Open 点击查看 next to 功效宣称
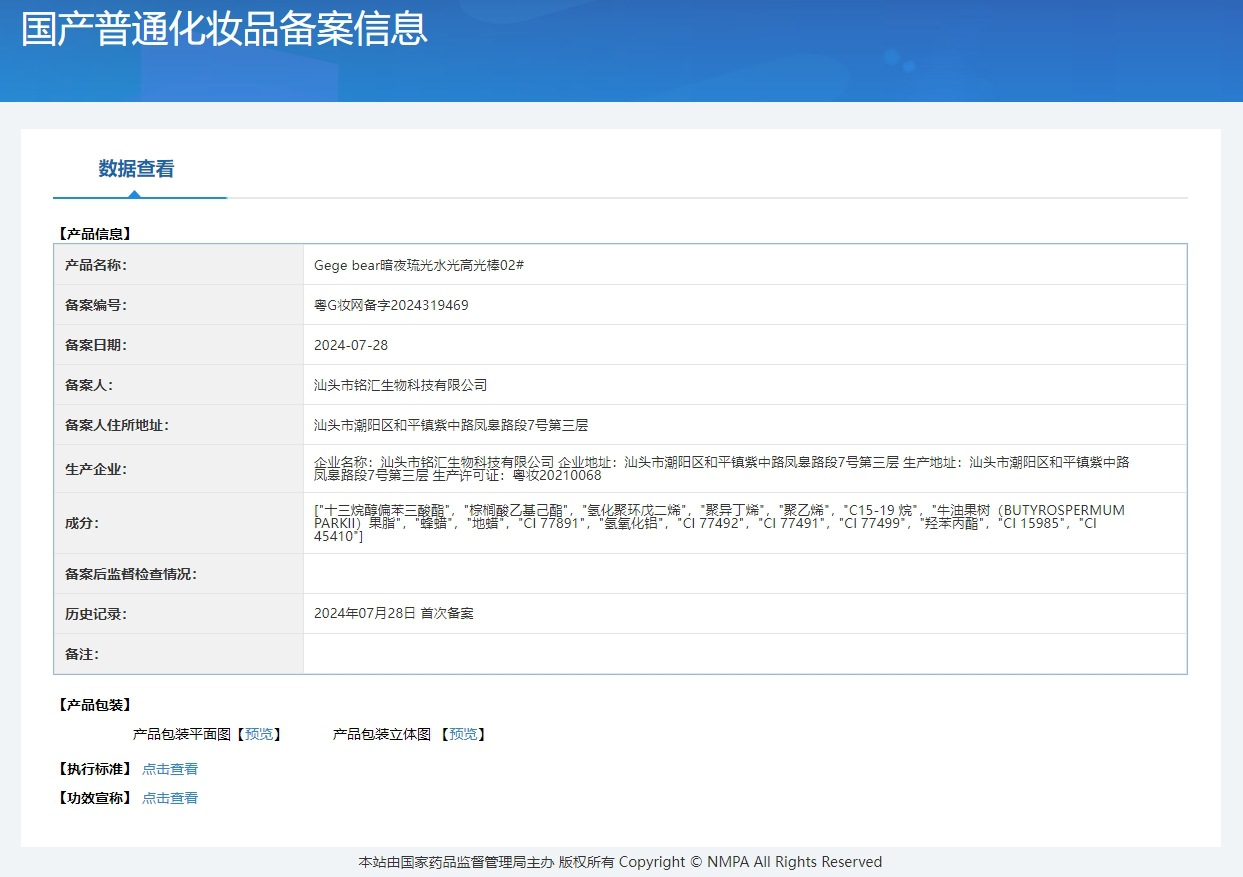This screenshot has width=1243, height=877. coord(170,798)
